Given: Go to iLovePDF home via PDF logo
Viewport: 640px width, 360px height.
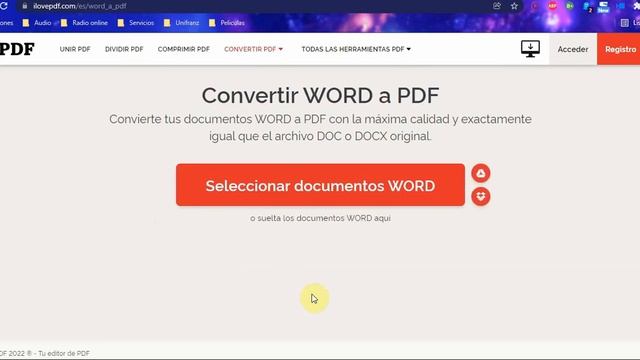Looking at the screenshot, I should [x=17, y=49].
